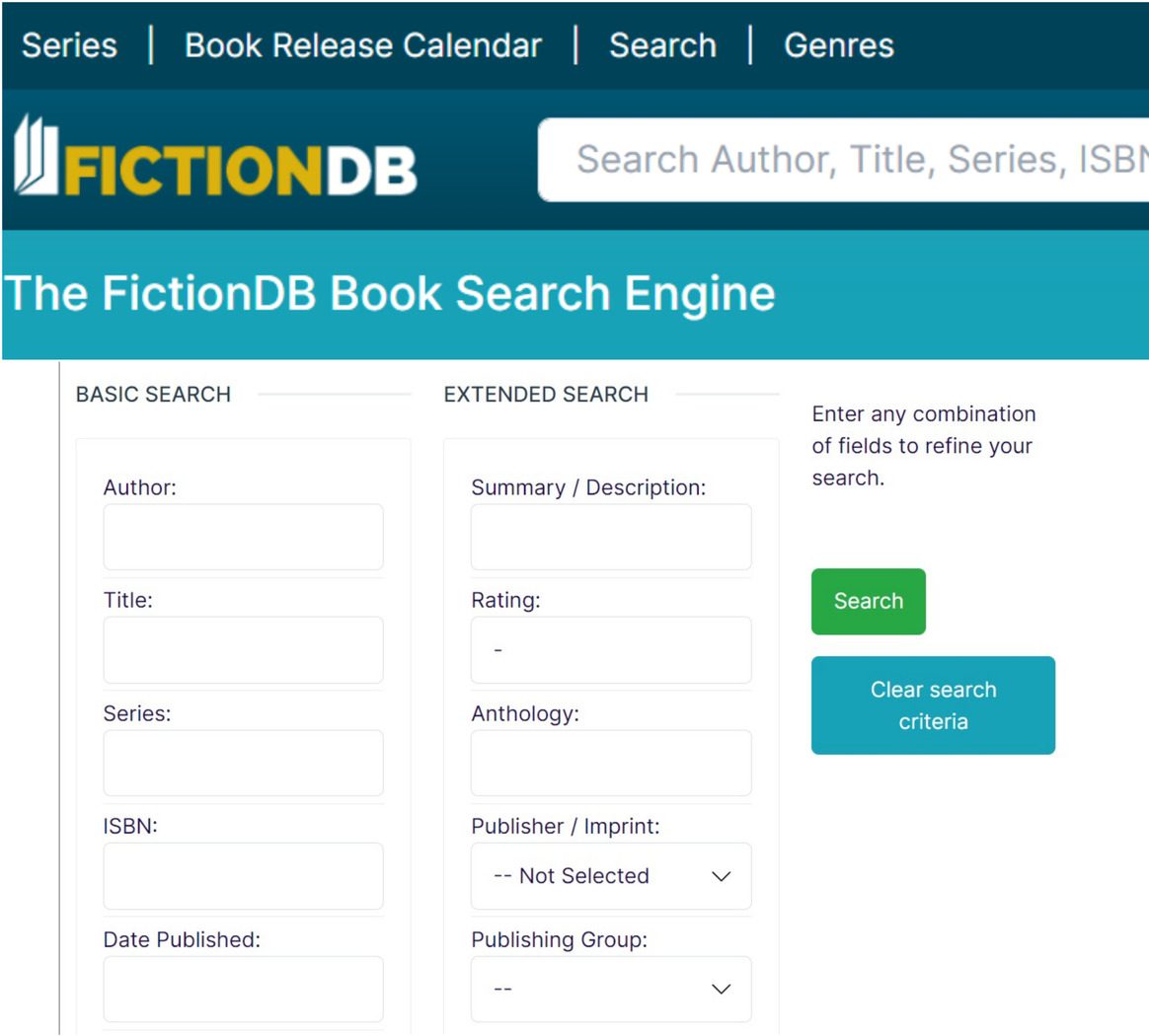This screenshot has height=1036, width=1149.
Task: Click Clear search criteria
Action: [932, 704]
